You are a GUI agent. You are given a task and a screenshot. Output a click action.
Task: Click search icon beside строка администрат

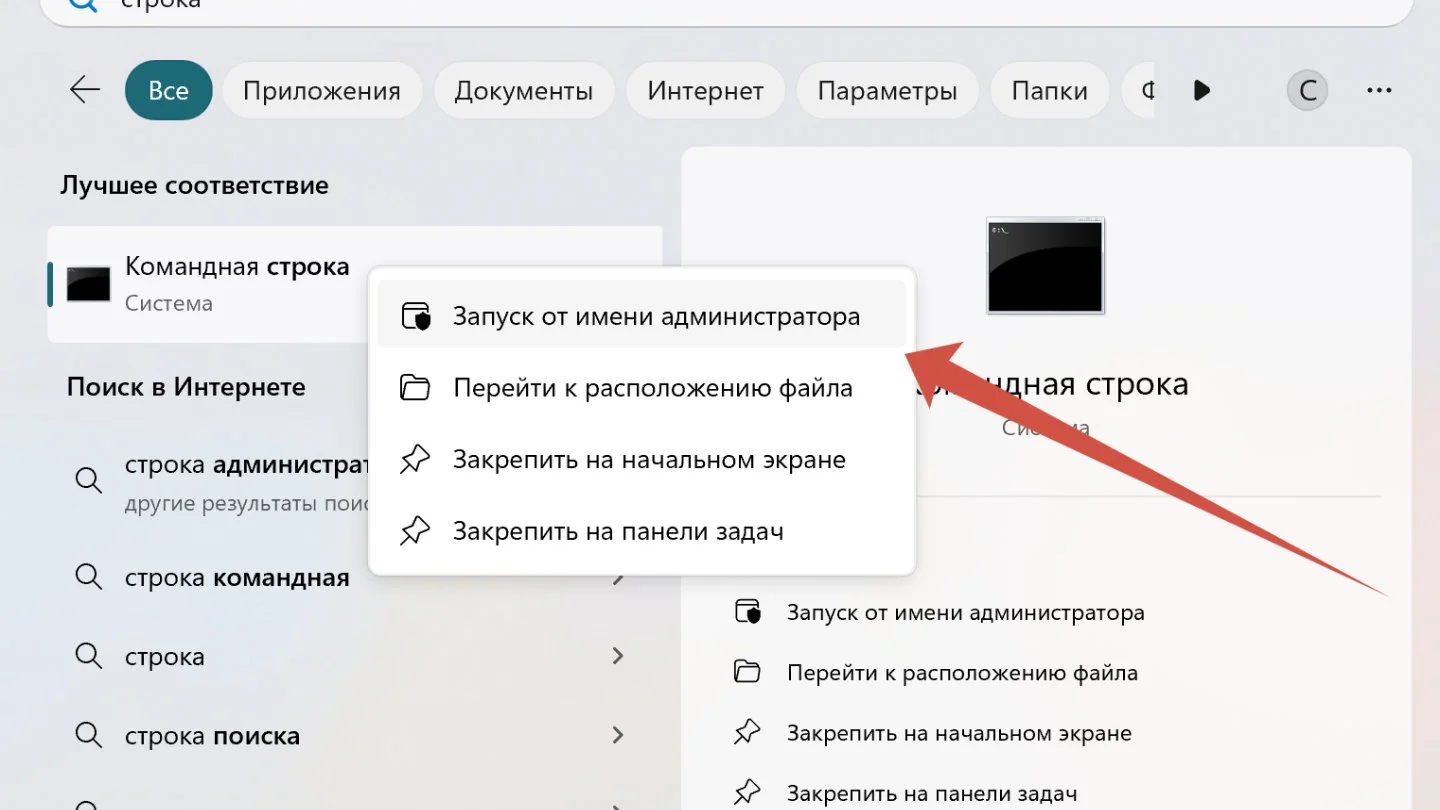click(x=89, y=480)
